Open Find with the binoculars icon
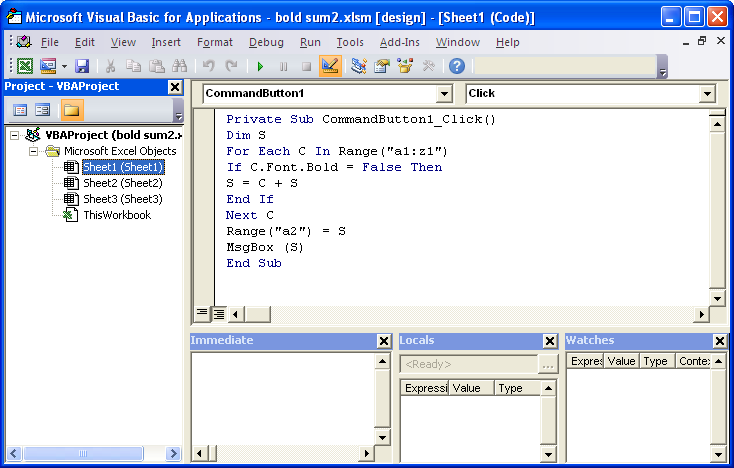The height and width of the screenshot is (468, 734). coord(179,66)
